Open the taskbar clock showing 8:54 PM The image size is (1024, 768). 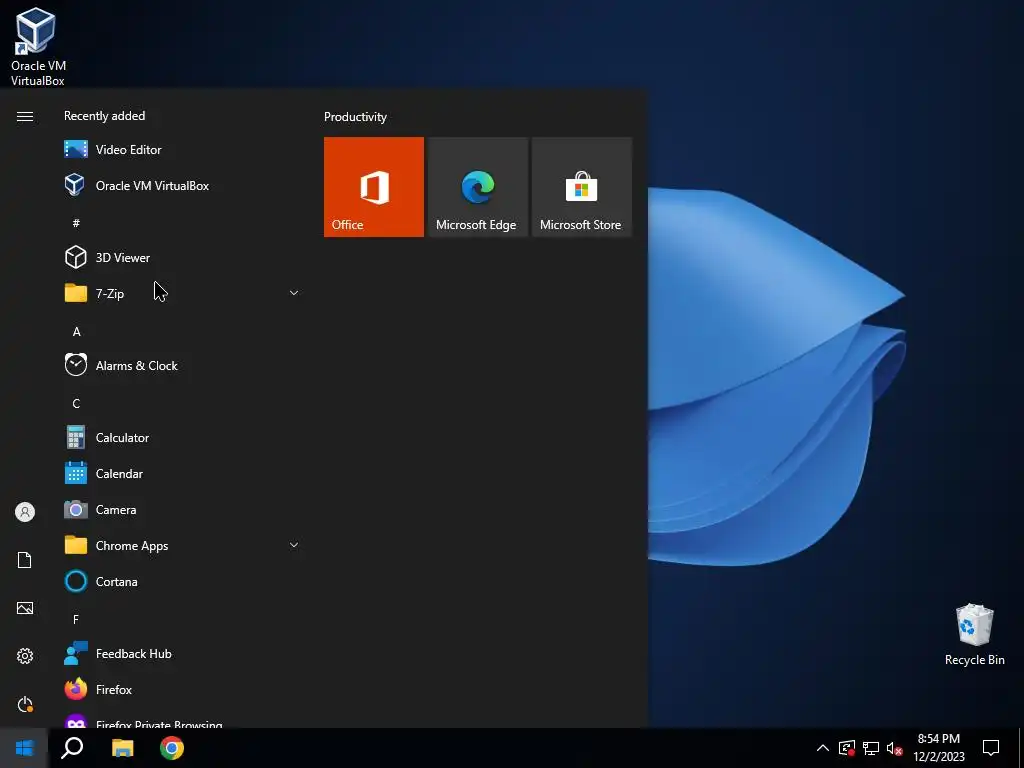[x=938, y=748]
